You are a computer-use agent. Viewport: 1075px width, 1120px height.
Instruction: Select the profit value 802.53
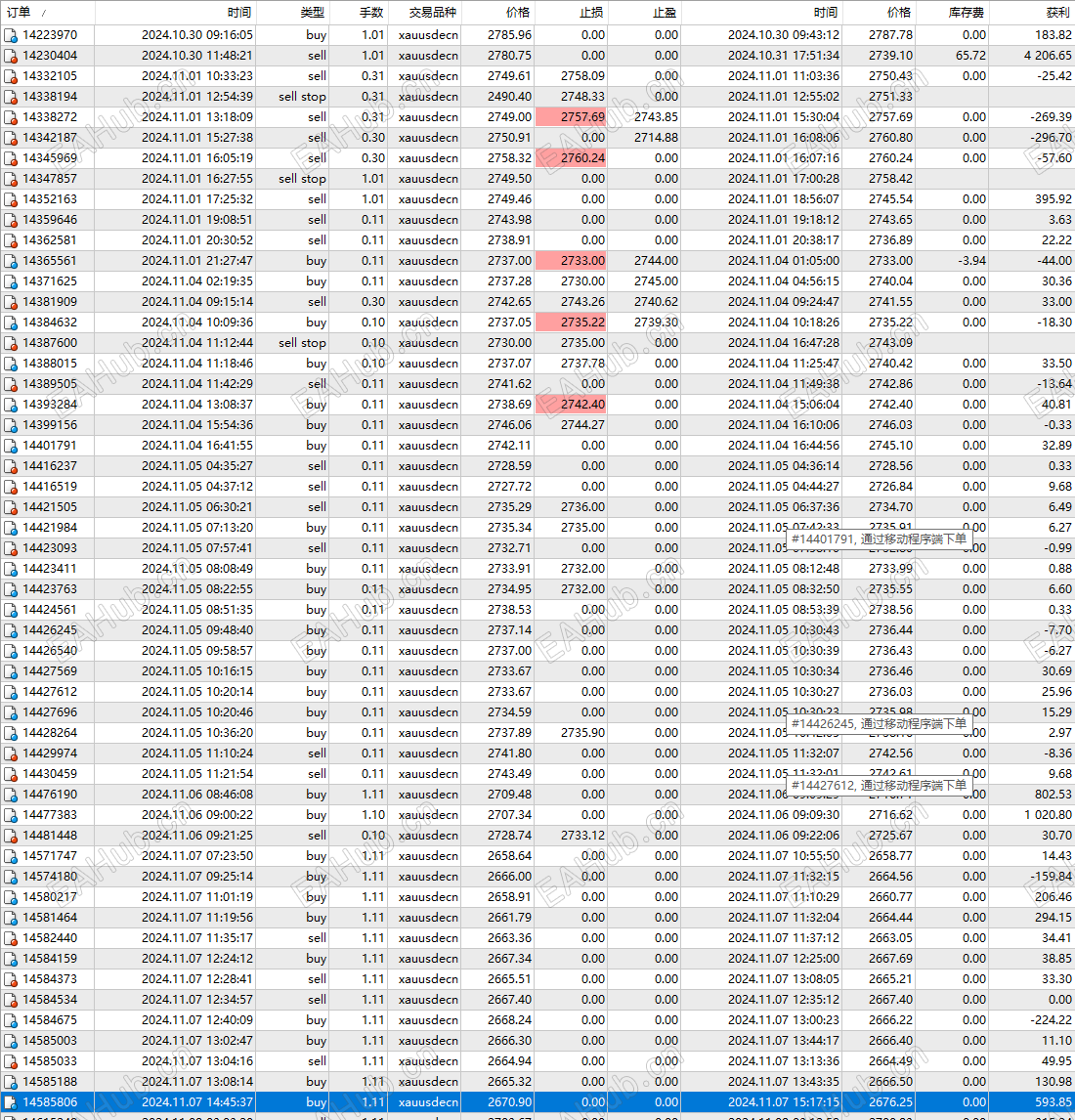click(x=1053, y=795)
